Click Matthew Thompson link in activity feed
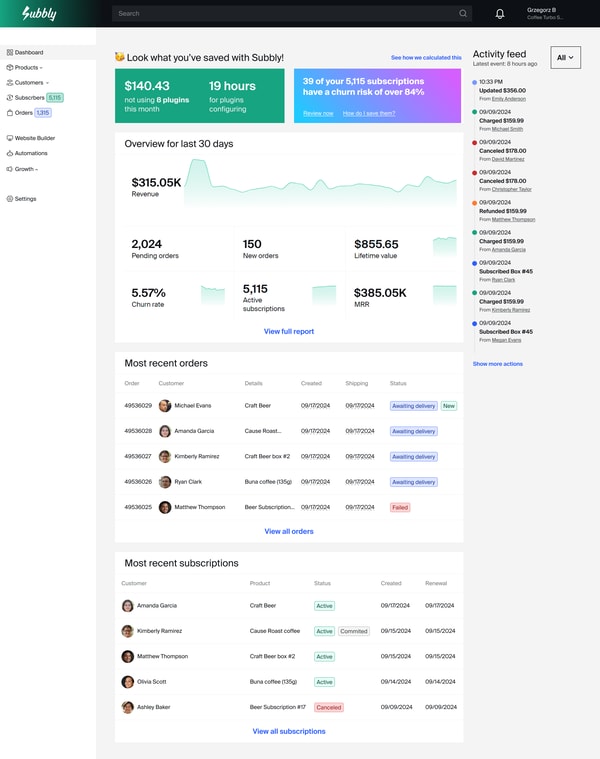 pos(513,220)
